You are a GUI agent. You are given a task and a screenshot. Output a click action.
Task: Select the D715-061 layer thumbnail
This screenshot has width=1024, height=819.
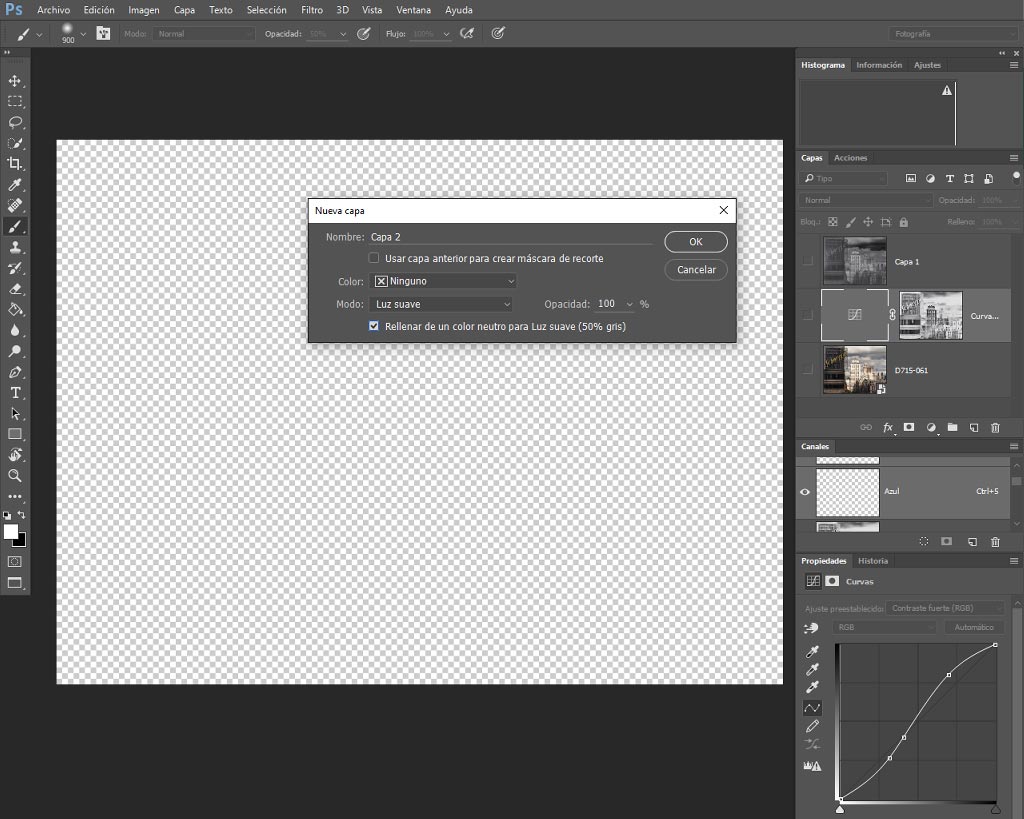[854, 370]
